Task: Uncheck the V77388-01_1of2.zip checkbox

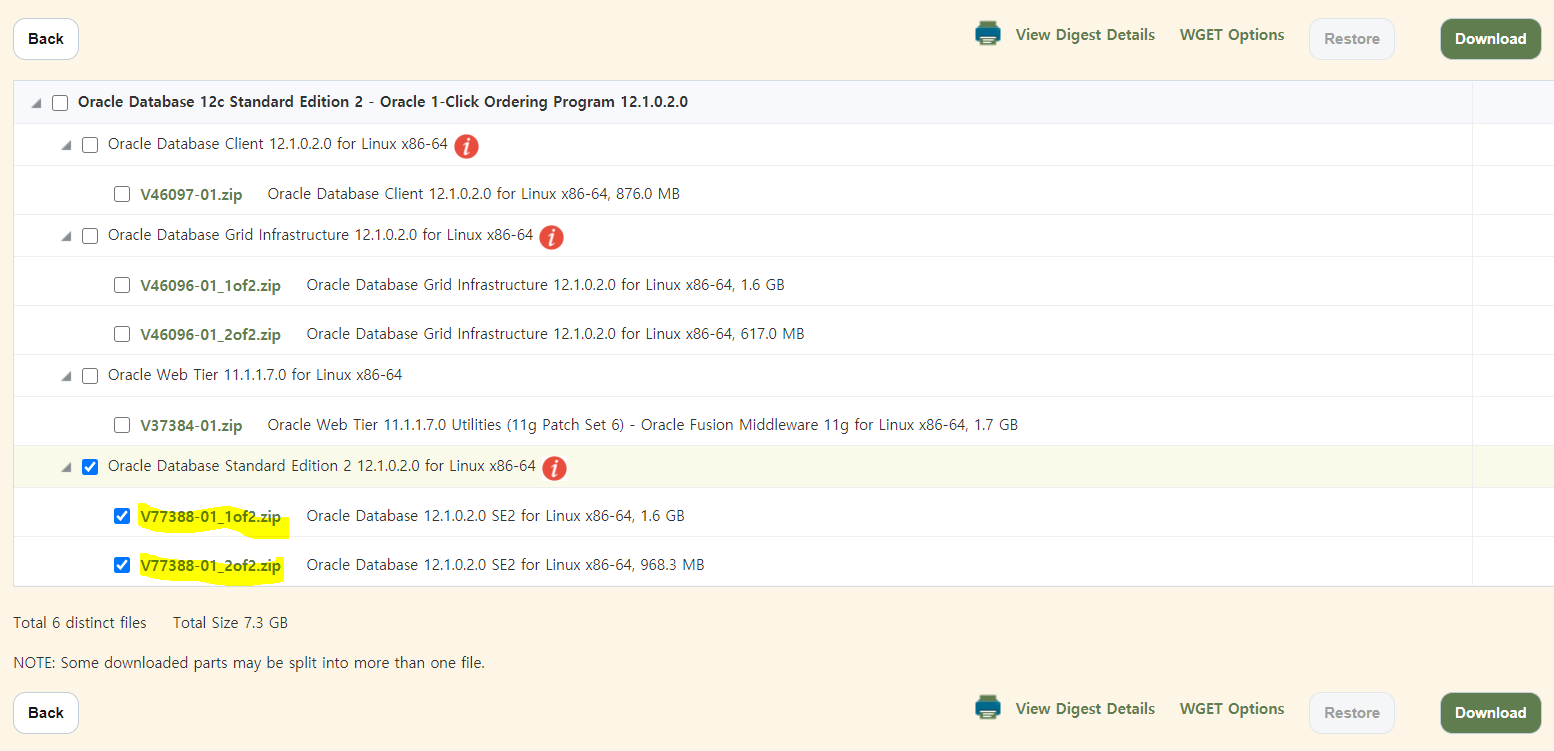Action: pos(122,516)
